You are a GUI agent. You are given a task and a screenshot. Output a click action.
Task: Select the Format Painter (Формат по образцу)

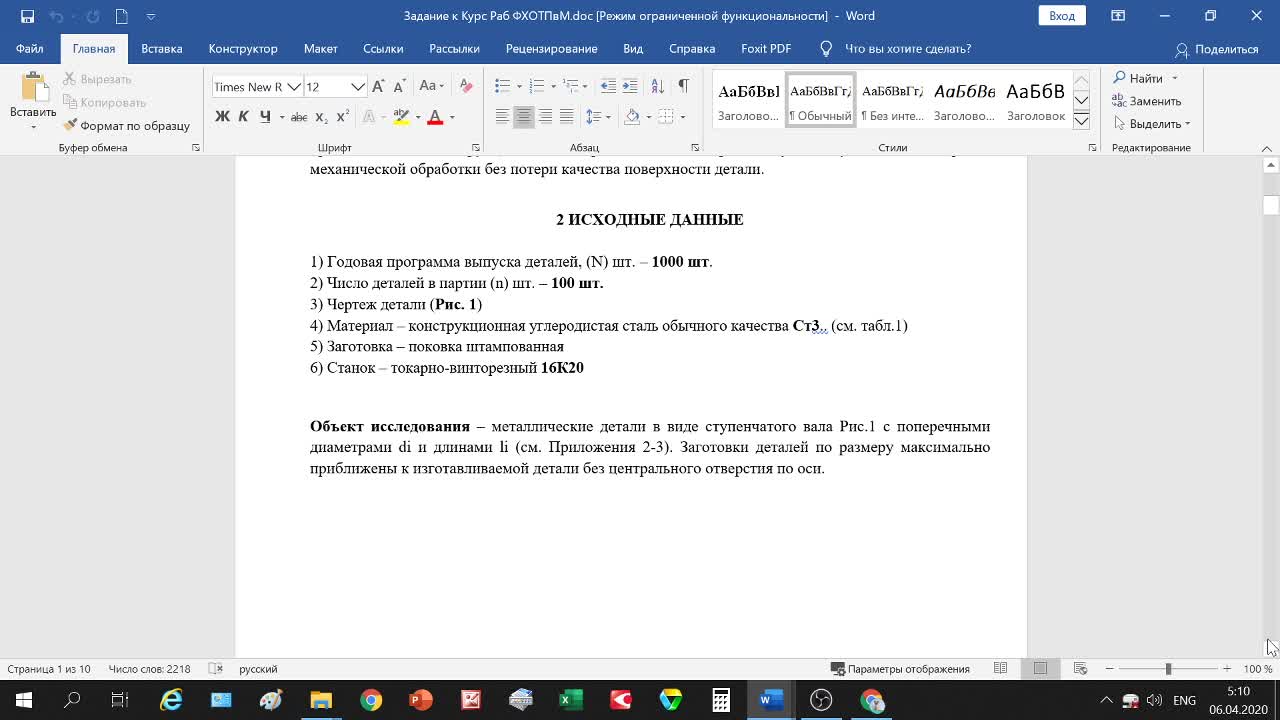(x=126, y=126)
